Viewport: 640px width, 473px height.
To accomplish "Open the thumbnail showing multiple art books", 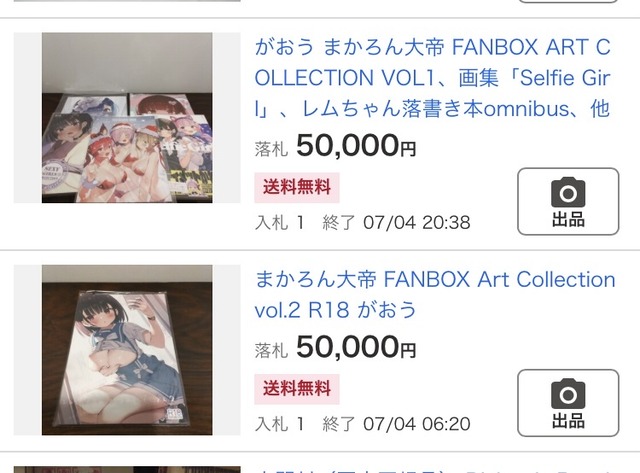I will click(x=127, y=118).
